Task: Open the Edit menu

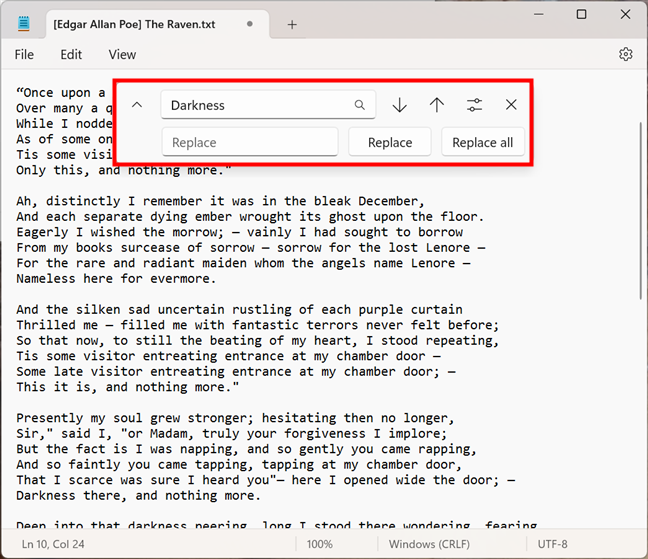Action: tap(71, 55)
